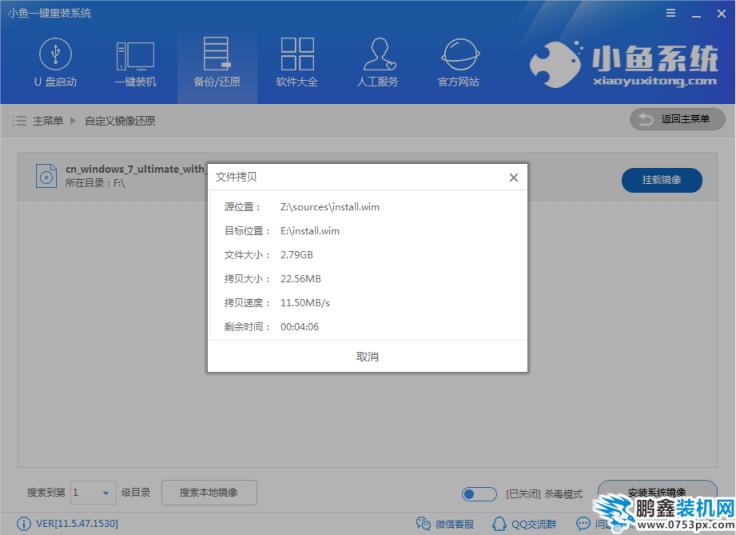Click the source path Z:\sources\install.wim

tap(330, 207)
